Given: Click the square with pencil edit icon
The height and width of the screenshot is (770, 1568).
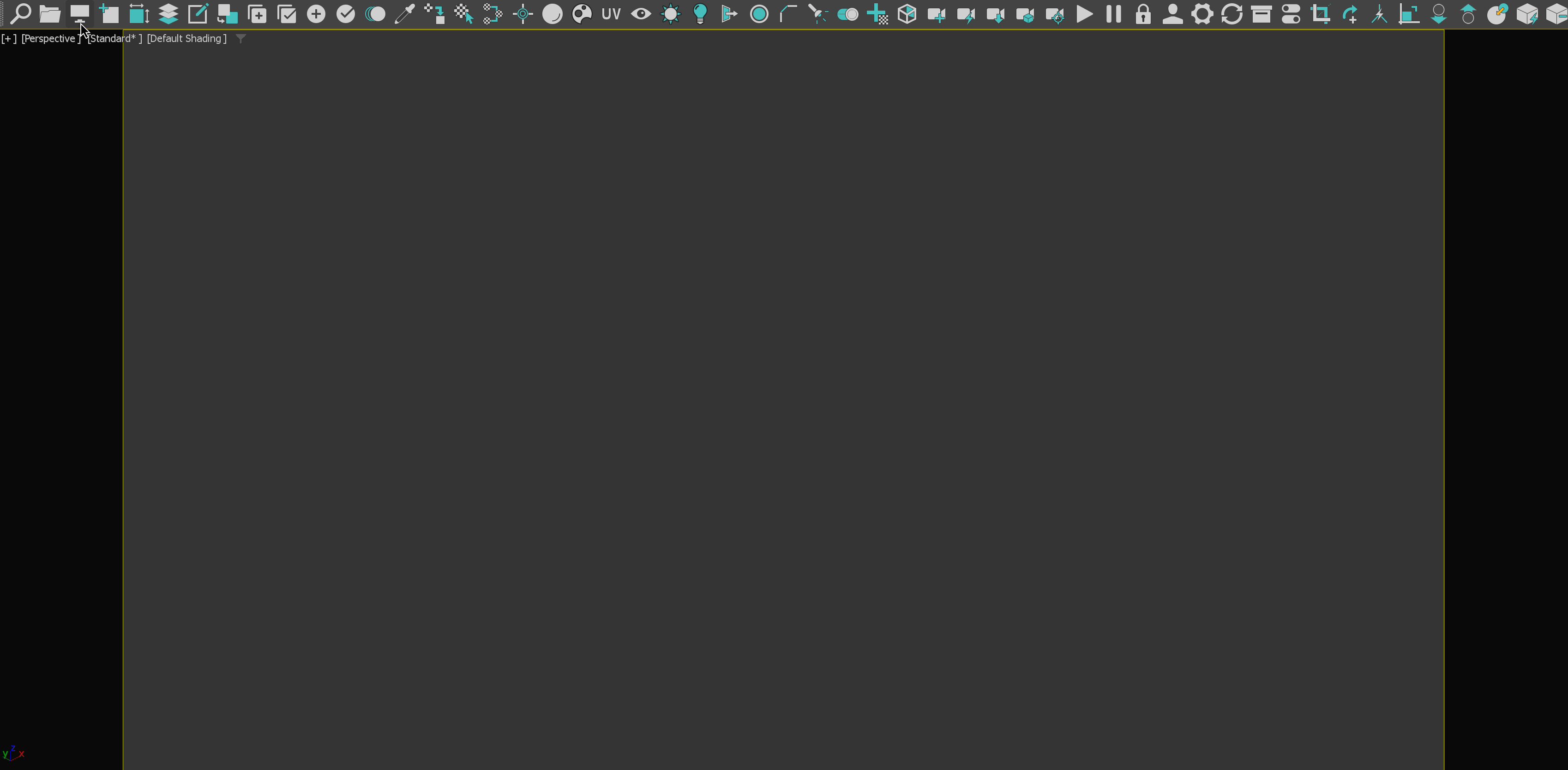Looking at the screenshot, I should pyautogui.click(x=198, y=13).
